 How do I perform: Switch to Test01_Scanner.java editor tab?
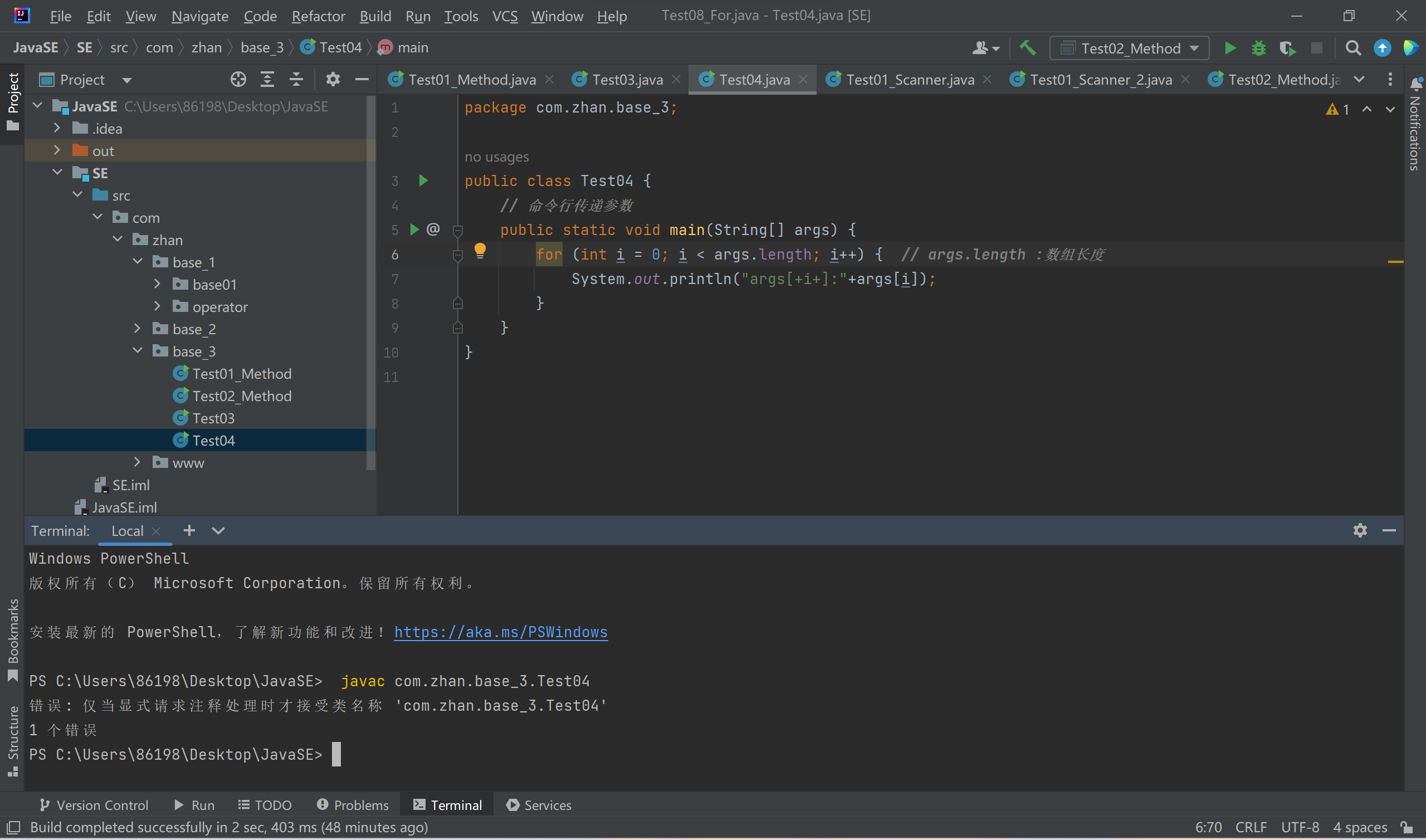tap(910, 79)
